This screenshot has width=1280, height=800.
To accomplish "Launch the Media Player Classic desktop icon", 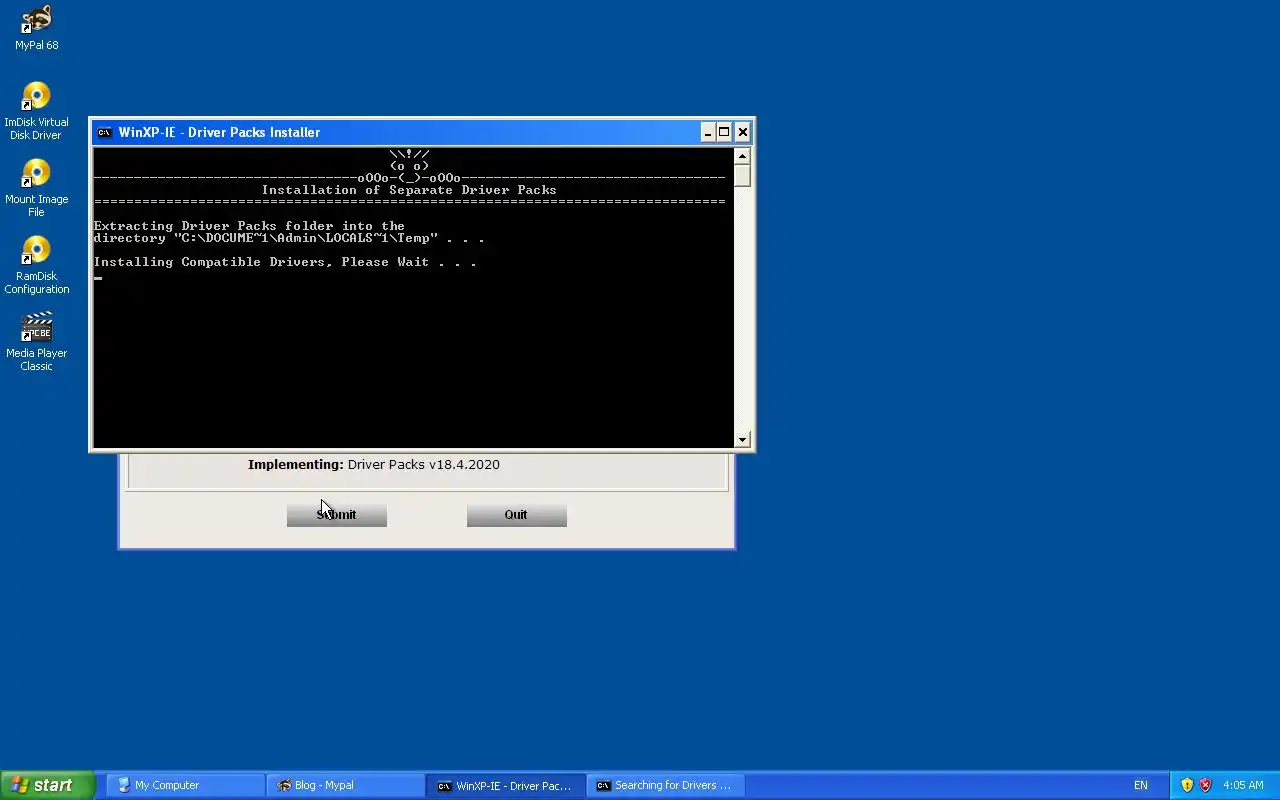I will click(x=36, y=341).
